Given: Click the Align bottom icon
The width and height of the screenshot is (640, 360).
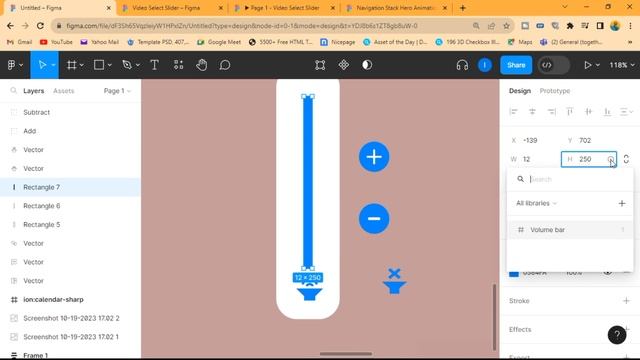Looking at the screenshot, I should point(607,111).
